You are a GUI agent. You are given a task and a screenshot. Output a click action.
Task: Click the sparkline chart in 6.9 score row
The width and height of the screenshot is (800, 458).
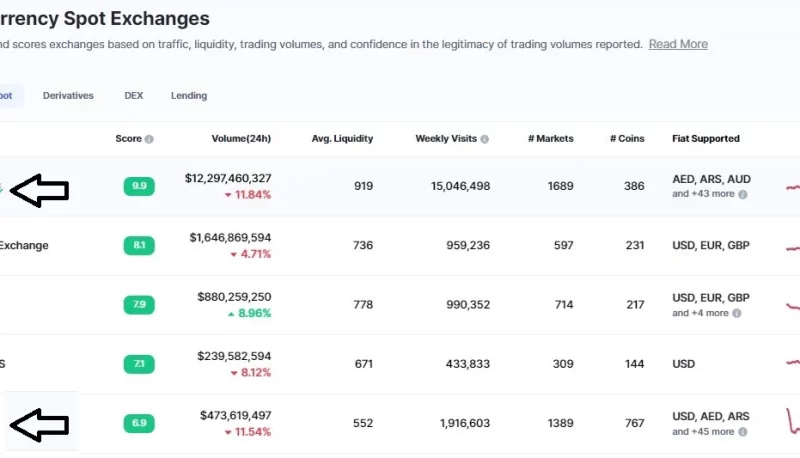(x=792, y=421)
